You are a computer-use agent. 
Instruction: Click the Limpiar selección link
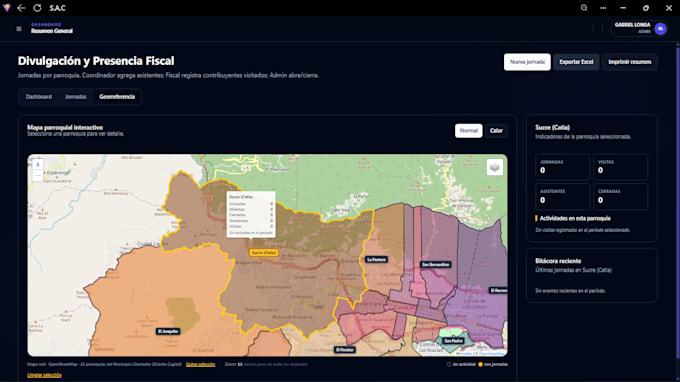pos(44,375)
